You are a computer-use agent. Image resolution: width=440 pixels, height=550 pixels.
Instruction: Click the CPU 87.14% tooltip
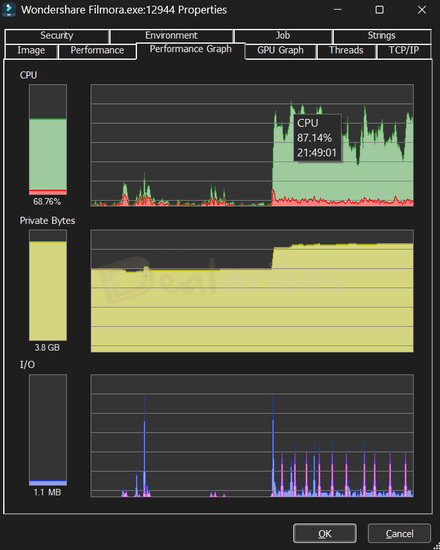click(317, 138)
